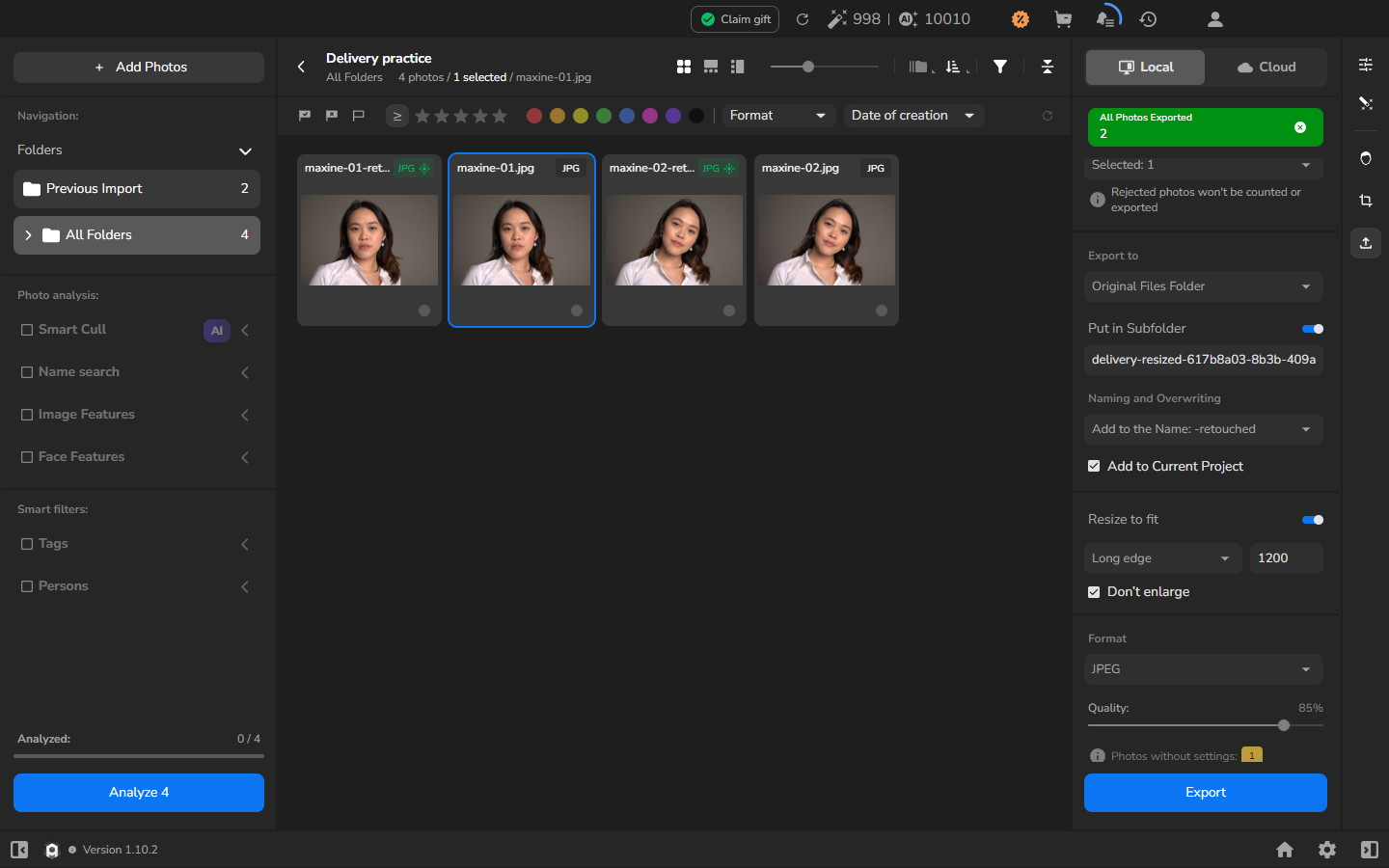
Task: Enable the Name search checkbox
Action: click(x=27, y=372)
